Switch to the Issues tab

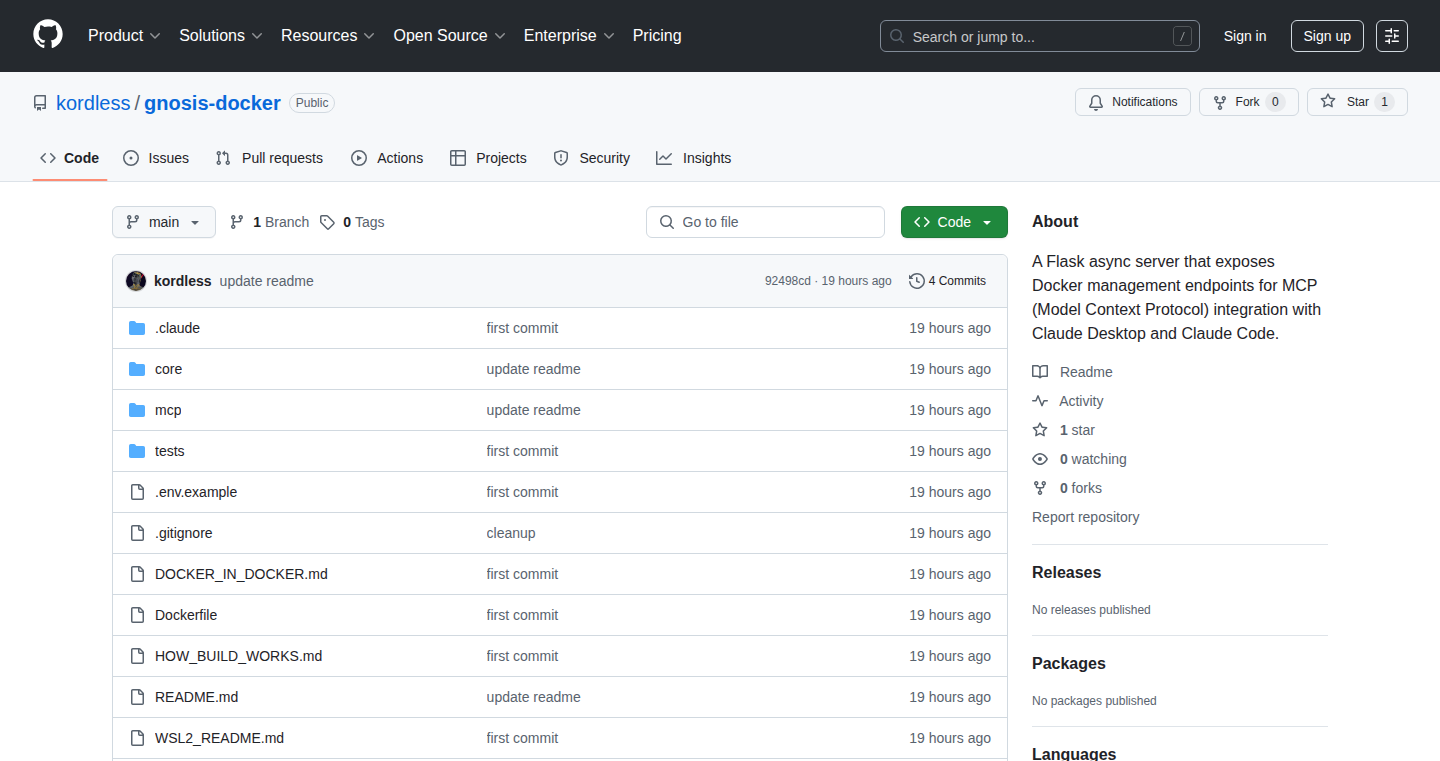click(156, 158)
